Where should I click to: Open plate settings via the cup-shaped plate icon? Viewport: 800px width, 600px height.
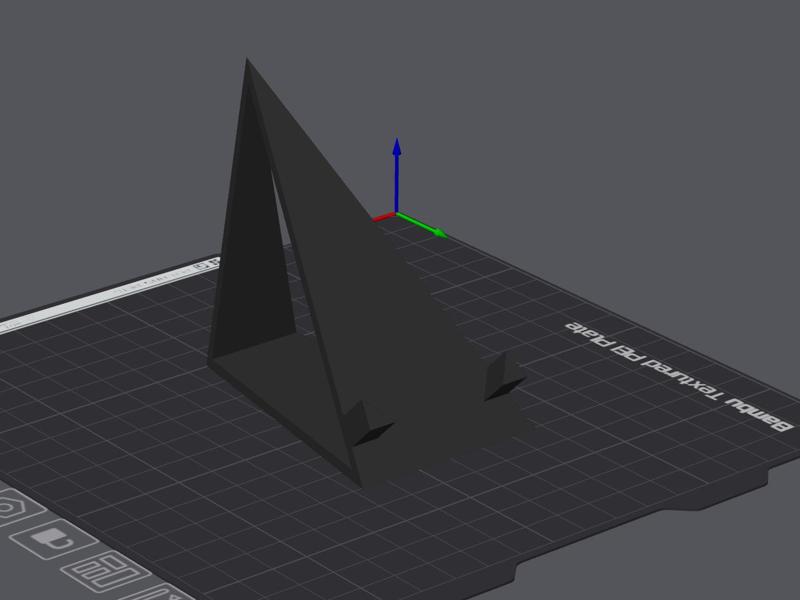[x=48, y=538]
